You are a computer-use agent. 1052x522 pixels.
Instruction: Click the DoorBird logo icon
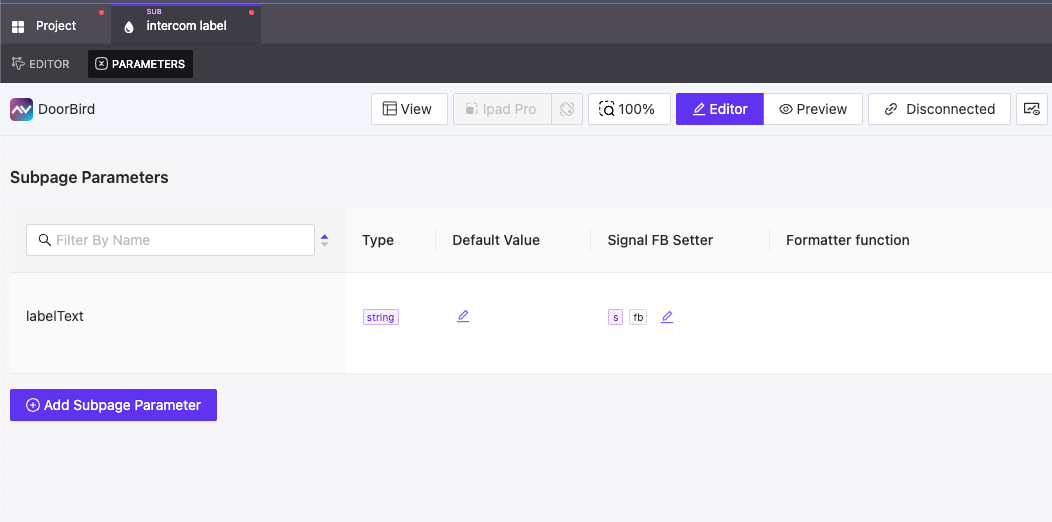pos(21,109)
